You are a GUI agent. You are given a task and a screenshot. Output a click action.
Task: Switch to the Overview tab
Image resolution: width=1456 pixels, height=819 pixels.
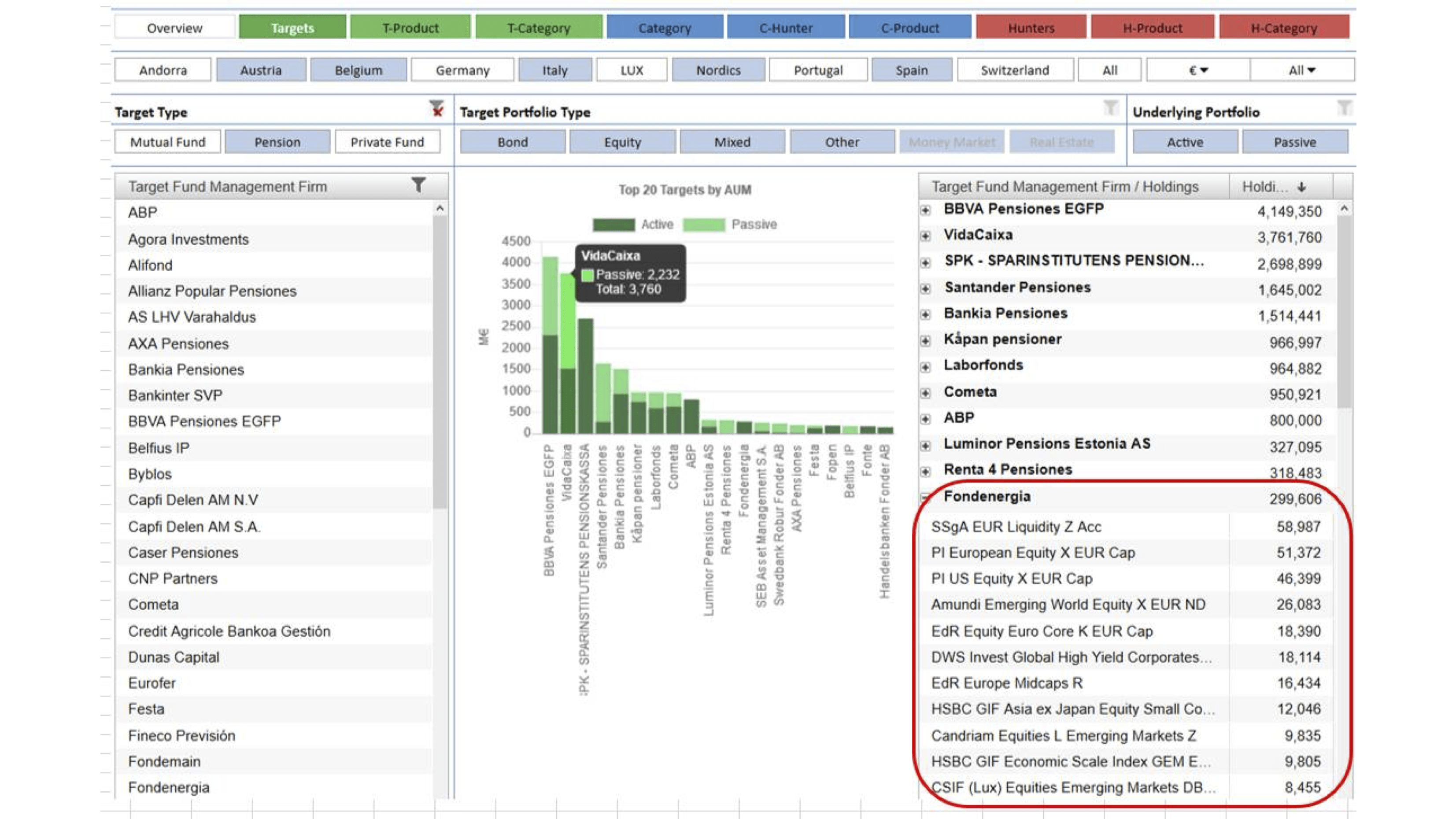(x=175, y=28)
